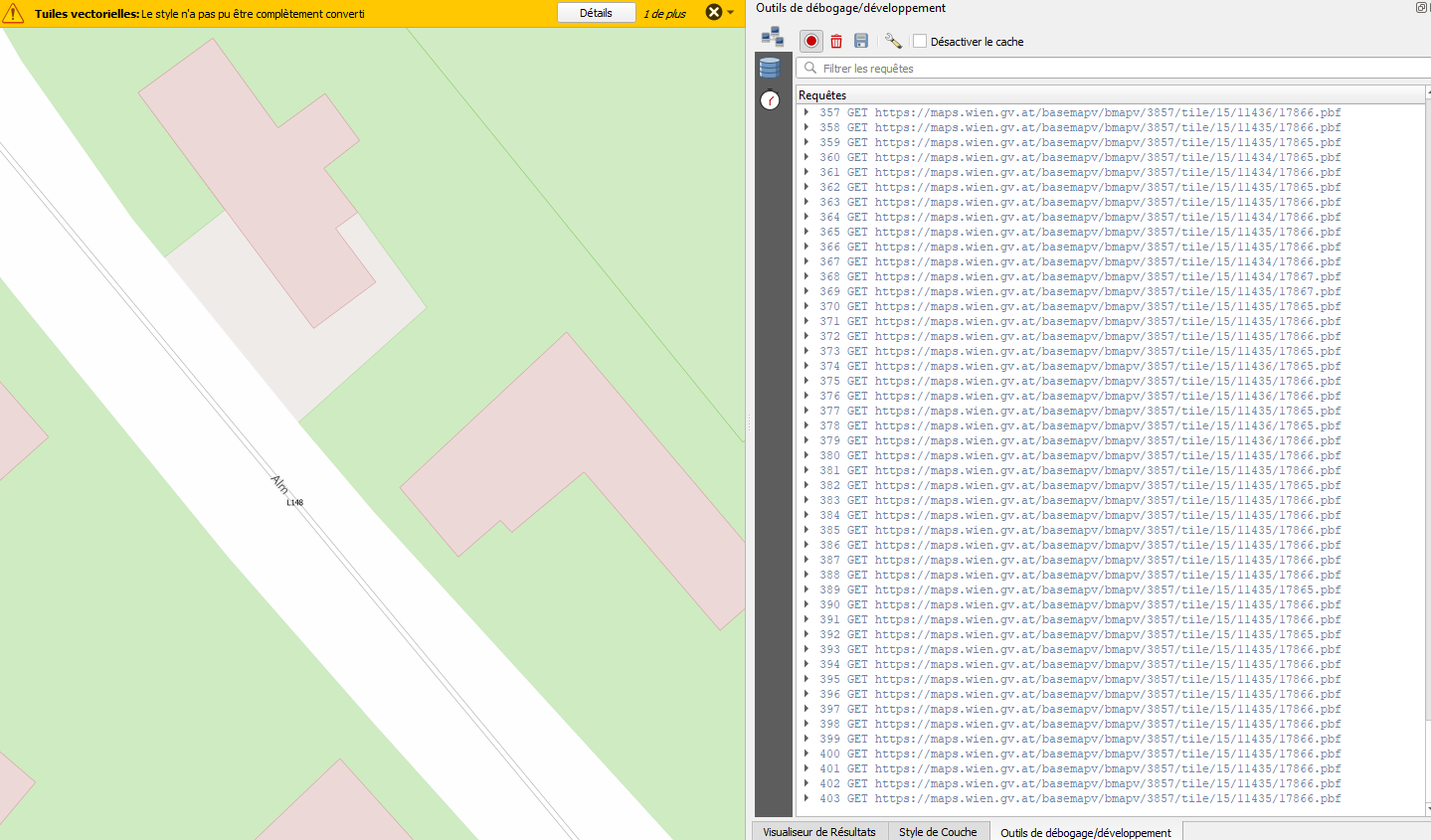This screenshot has width=1431, height=840.
Task: Click the Détails button in the warning bar
Action: 596,12
